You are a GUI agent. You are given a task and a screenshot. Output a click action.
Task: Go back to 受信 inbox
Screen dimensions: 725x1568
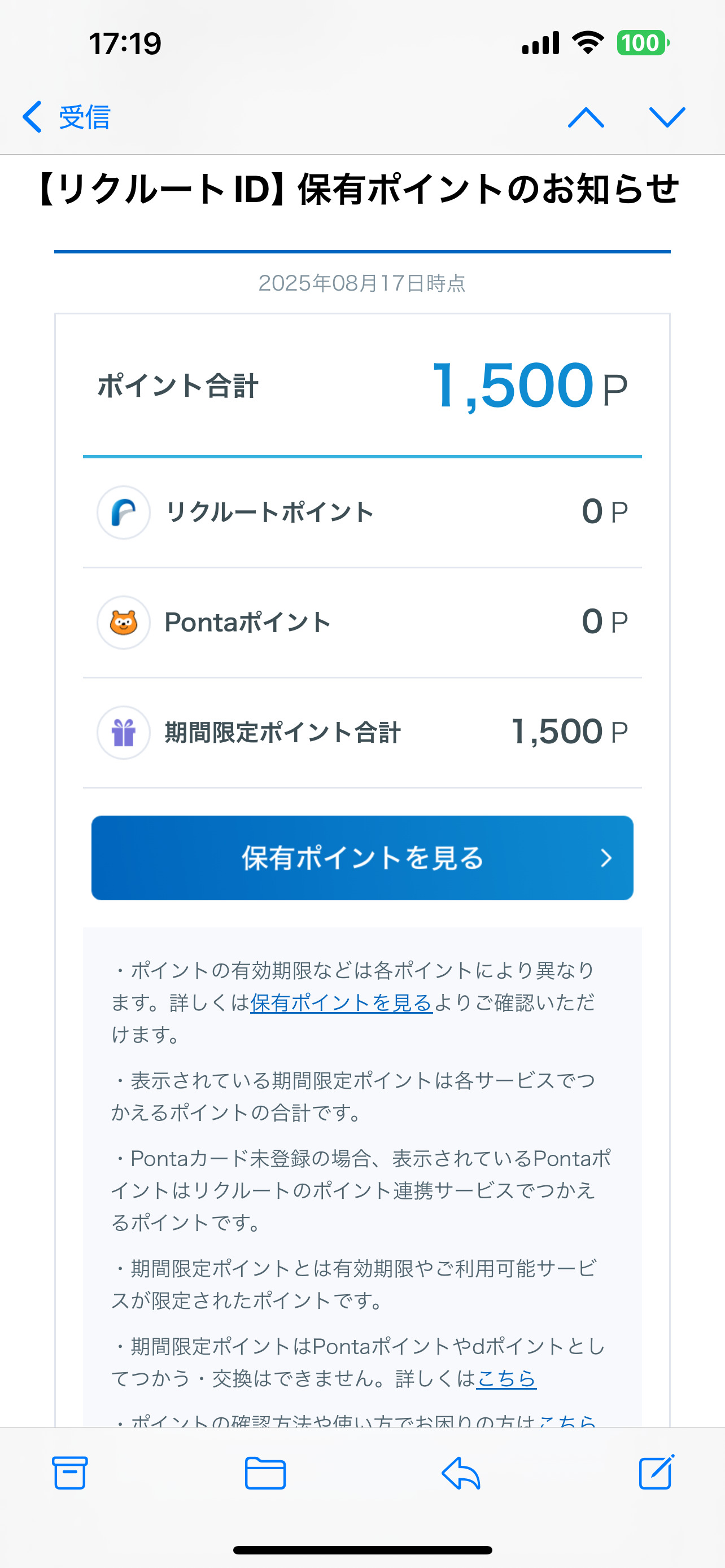(67, 117)
